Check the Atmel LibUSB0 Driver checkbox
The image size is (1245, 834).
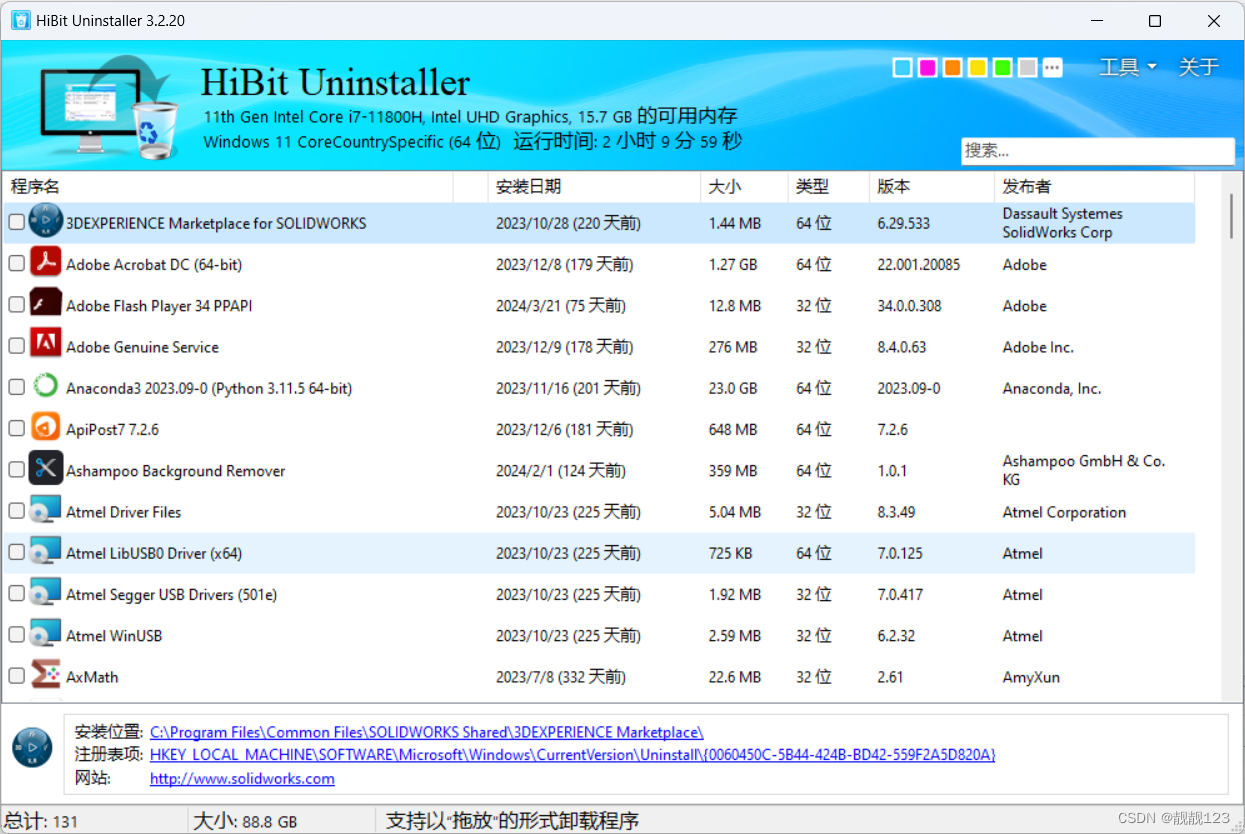click(16, 552)
